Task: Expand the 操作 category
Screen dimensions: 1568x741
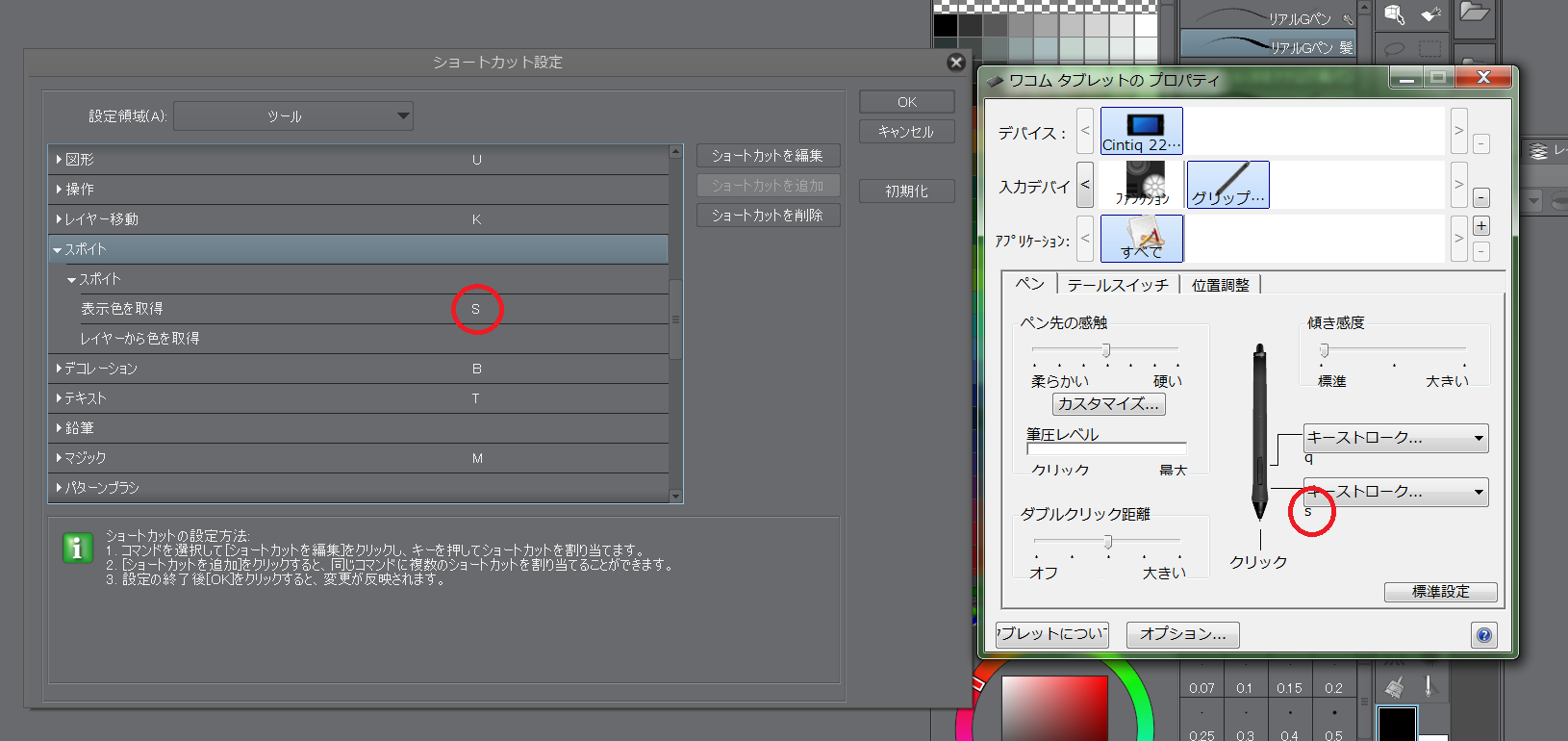Action: pos(59,190)
